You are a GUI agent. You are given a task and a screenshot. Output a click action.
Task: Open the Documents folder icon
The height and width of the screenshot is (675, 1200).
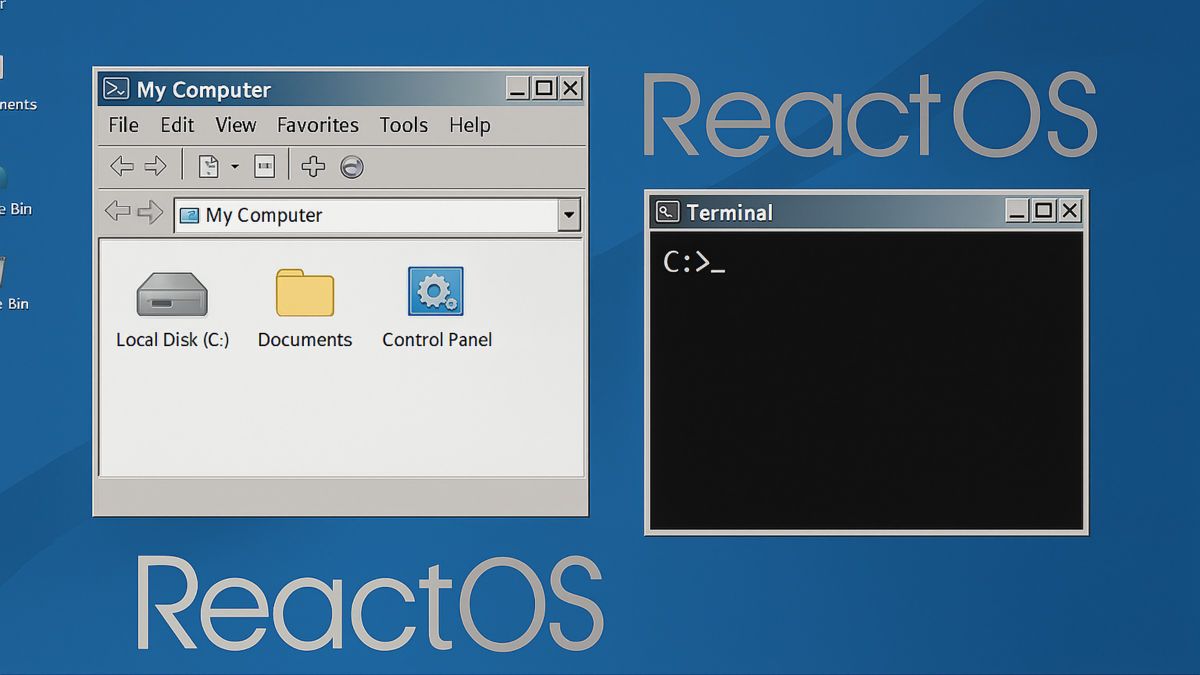click(x=305, y=293)
